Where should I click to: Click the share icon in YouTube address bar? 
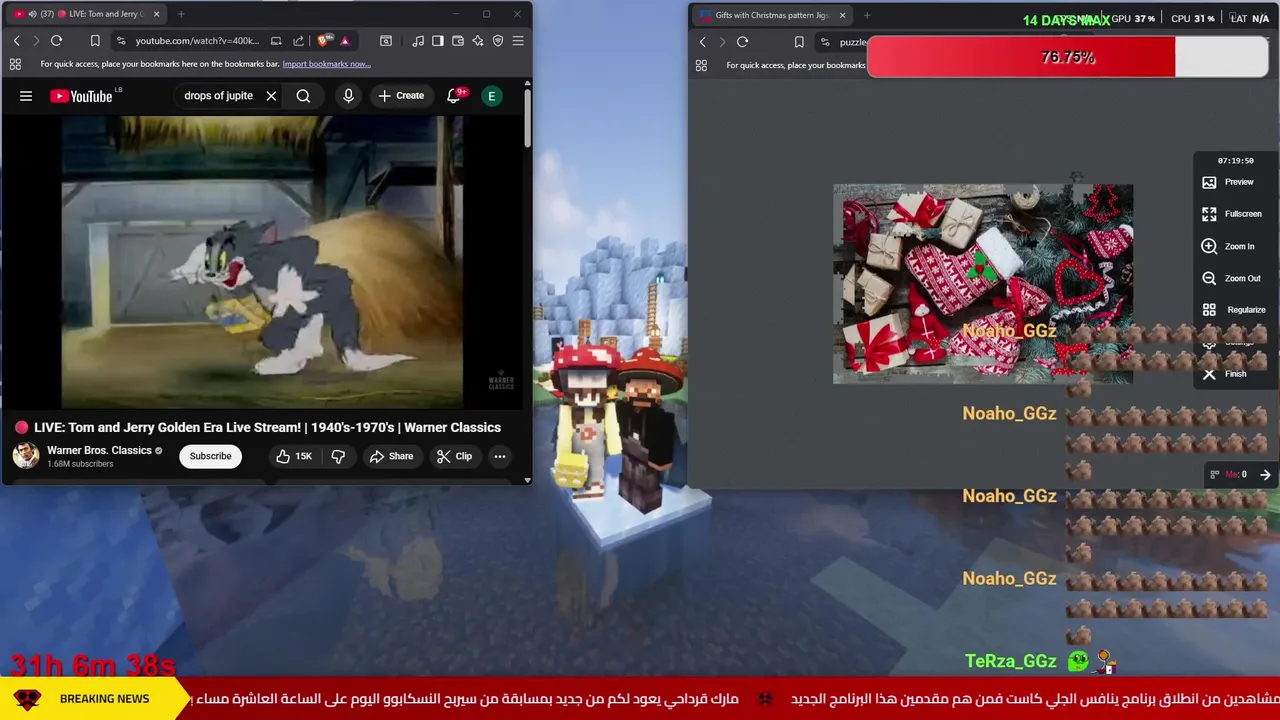[x=298, y=41]
